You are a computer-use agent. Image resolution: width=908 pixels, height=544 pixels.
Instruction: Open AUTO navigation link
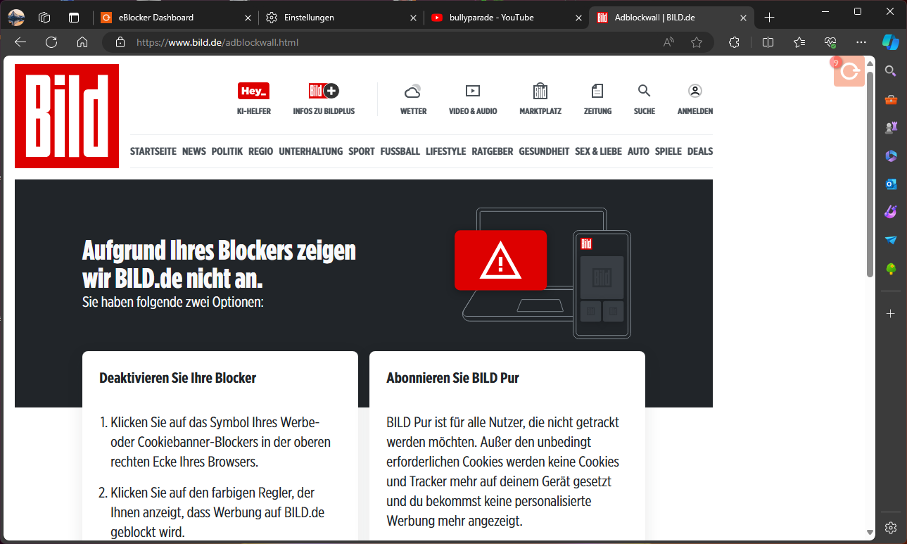click(638, 151)
